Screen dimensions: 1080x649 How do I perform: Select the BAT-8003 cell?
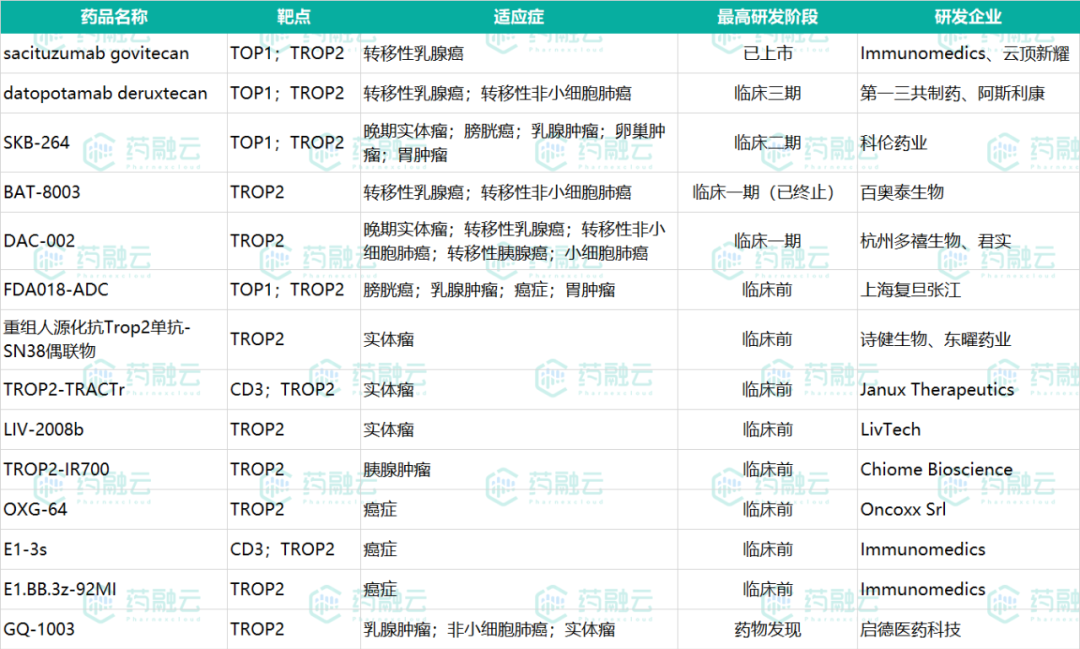114,192
